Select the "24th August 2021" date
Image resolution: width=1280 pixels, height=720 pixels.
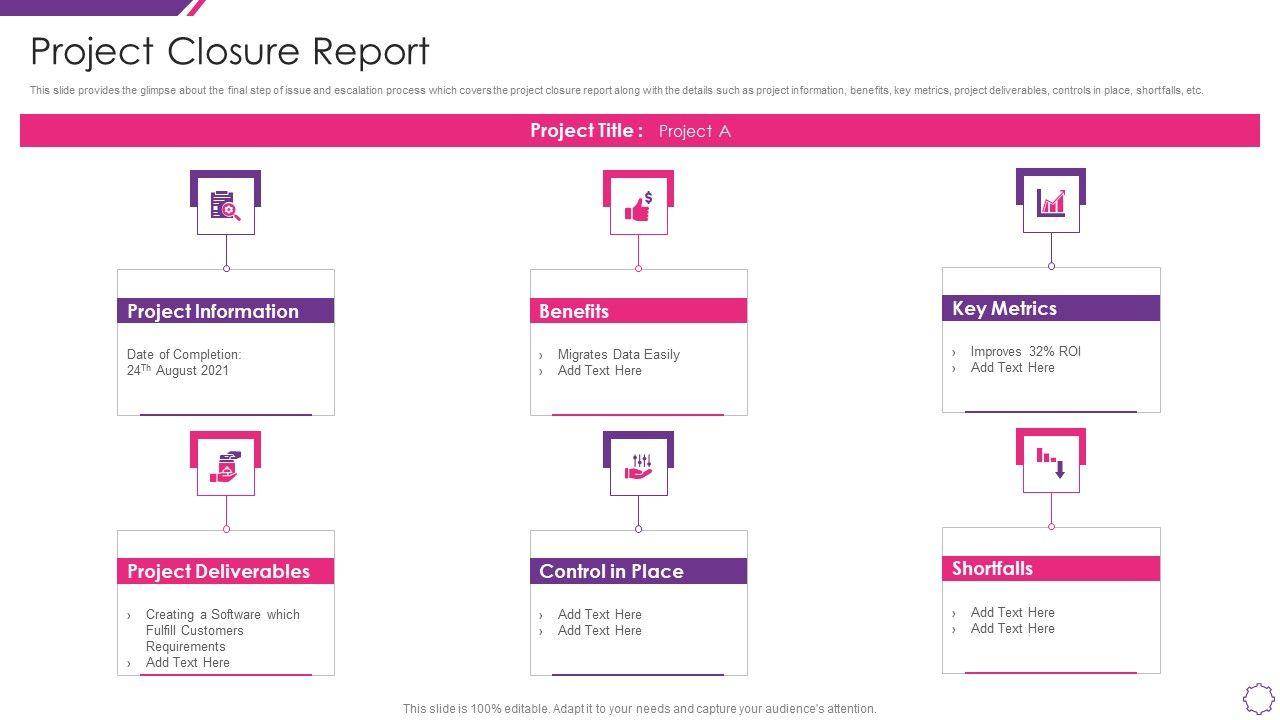(178, 370)
